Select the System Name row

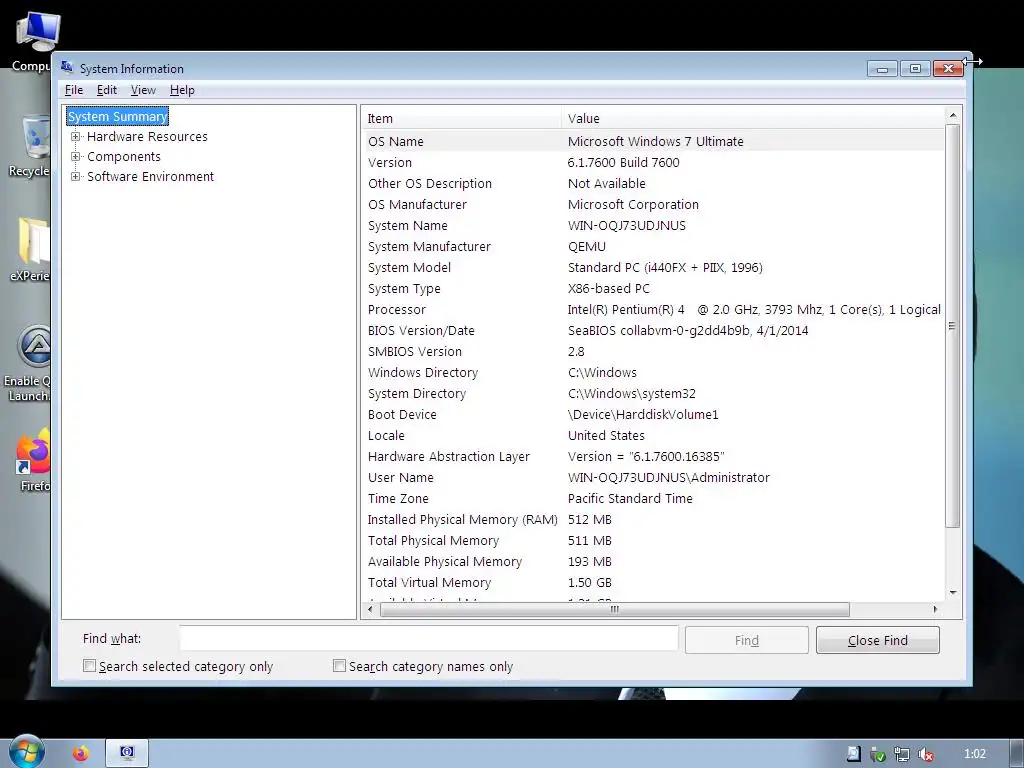(x=652, y=225)
